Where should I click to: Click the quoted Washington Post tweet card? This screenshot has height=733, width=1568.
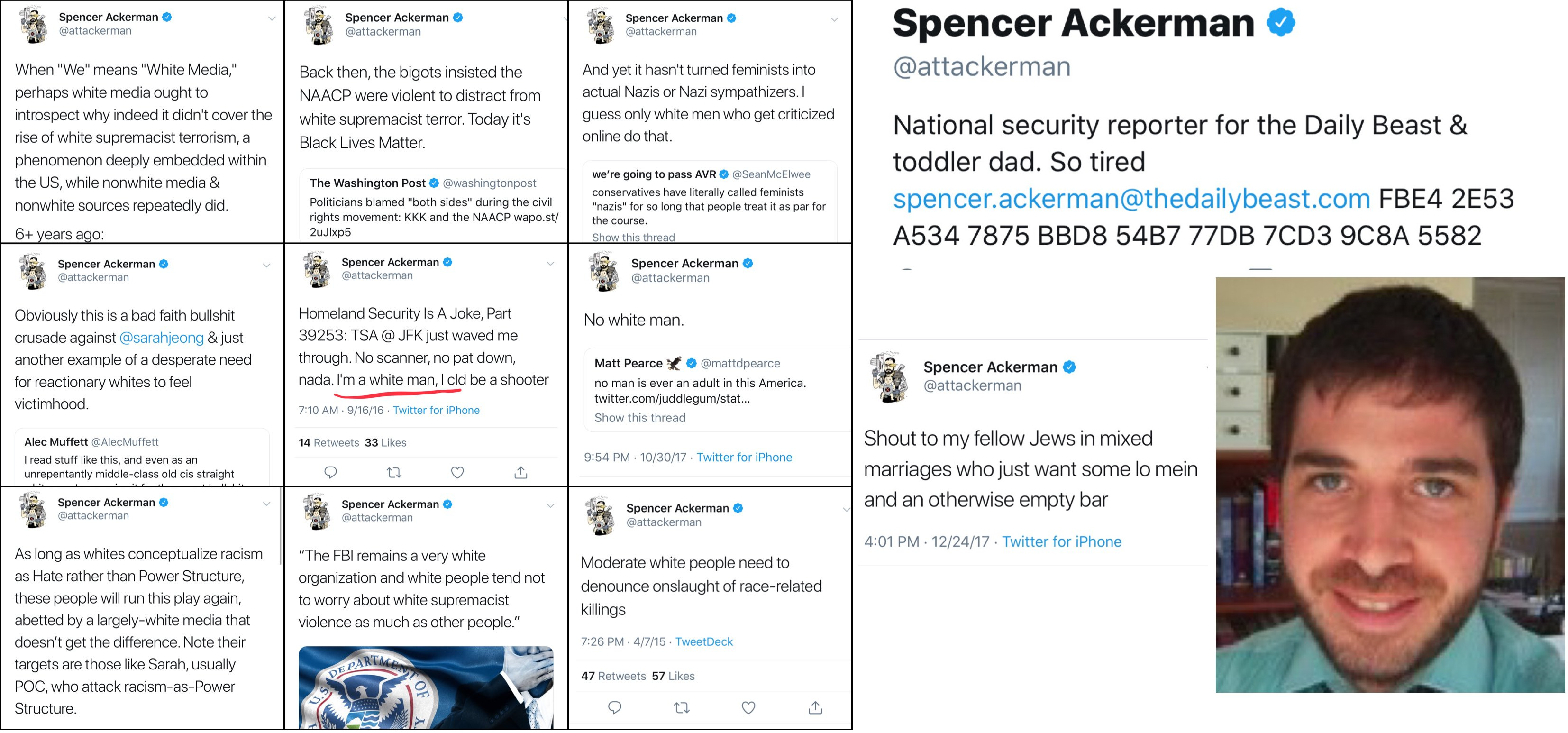pos(432,206)
